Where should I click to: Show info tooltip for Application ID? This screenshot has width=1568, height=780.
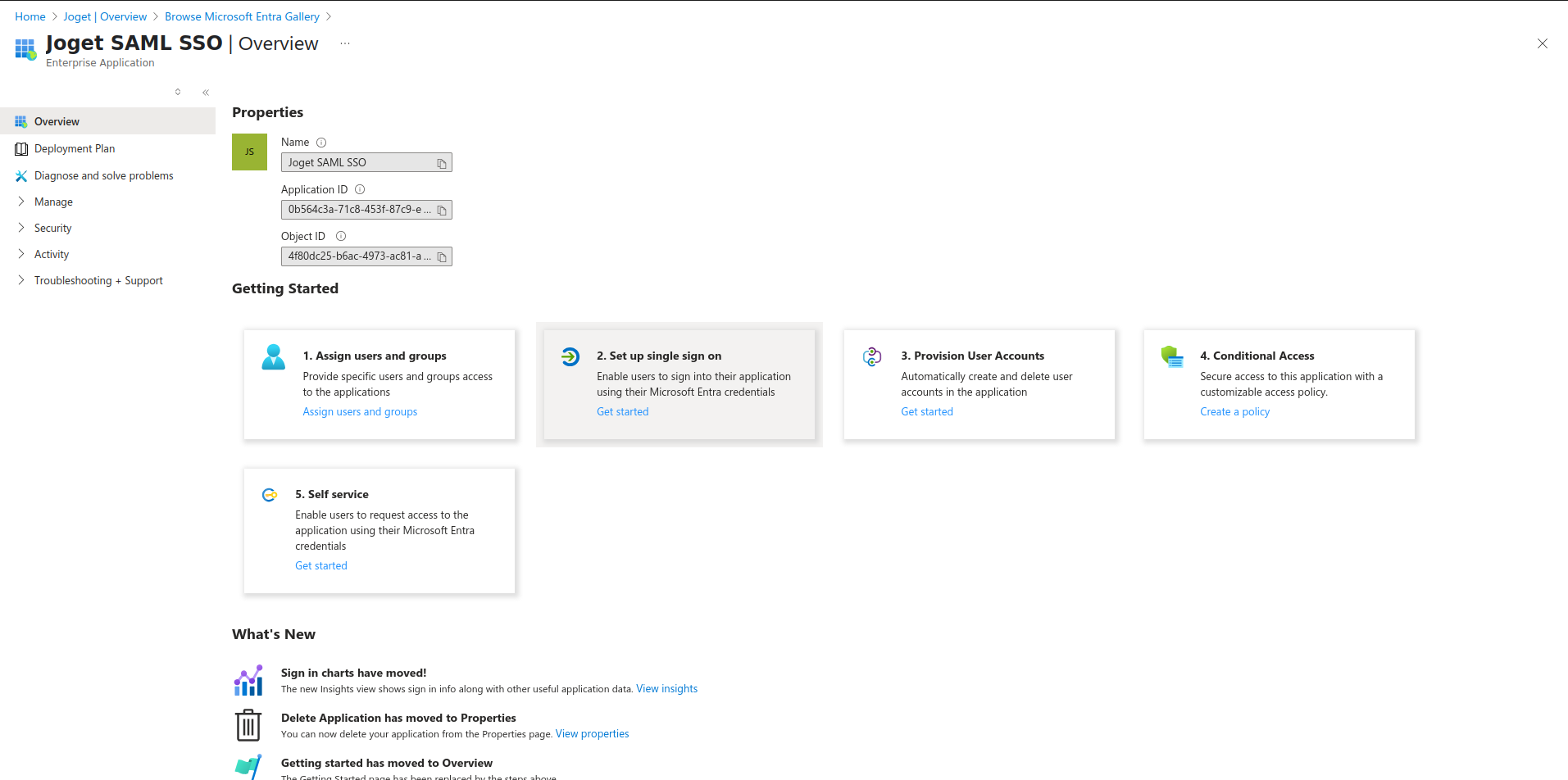click(x=360, y=189)
